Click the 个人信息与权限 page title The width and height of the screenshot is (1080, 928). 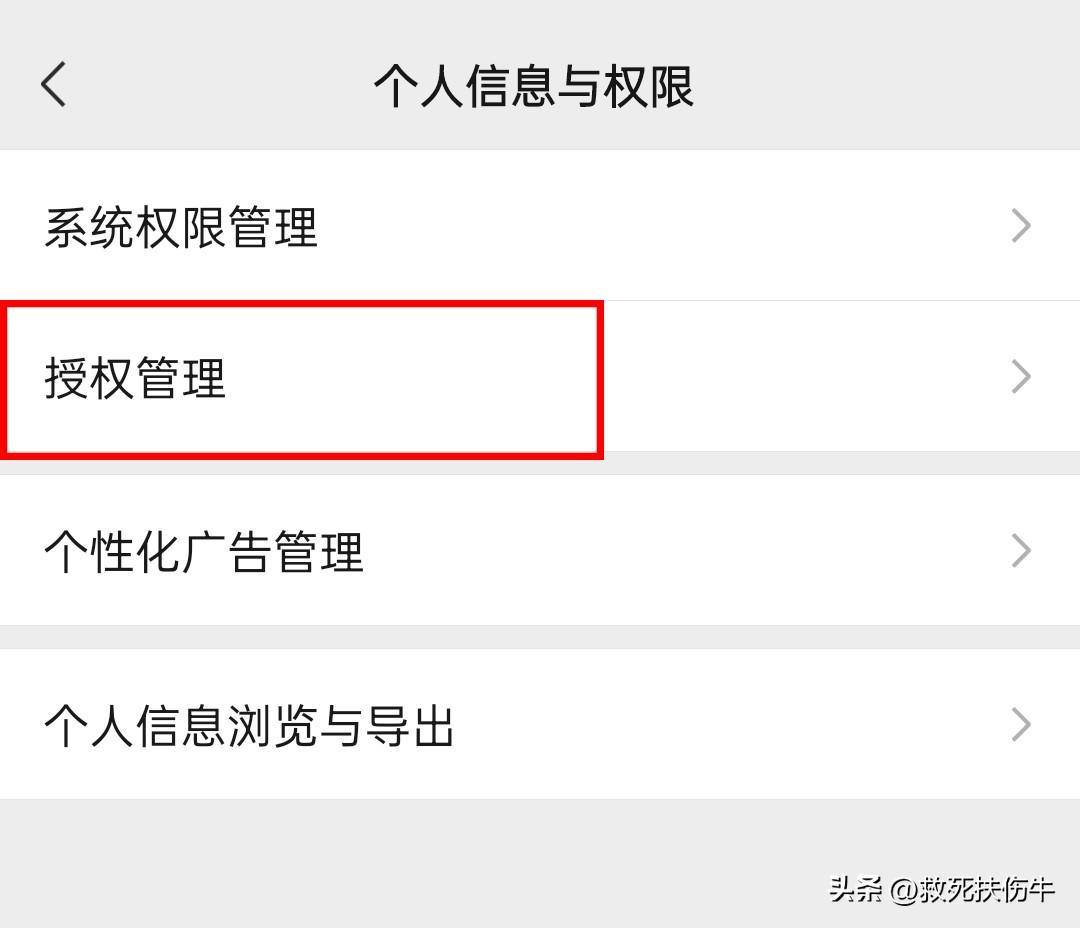[533, 86]
